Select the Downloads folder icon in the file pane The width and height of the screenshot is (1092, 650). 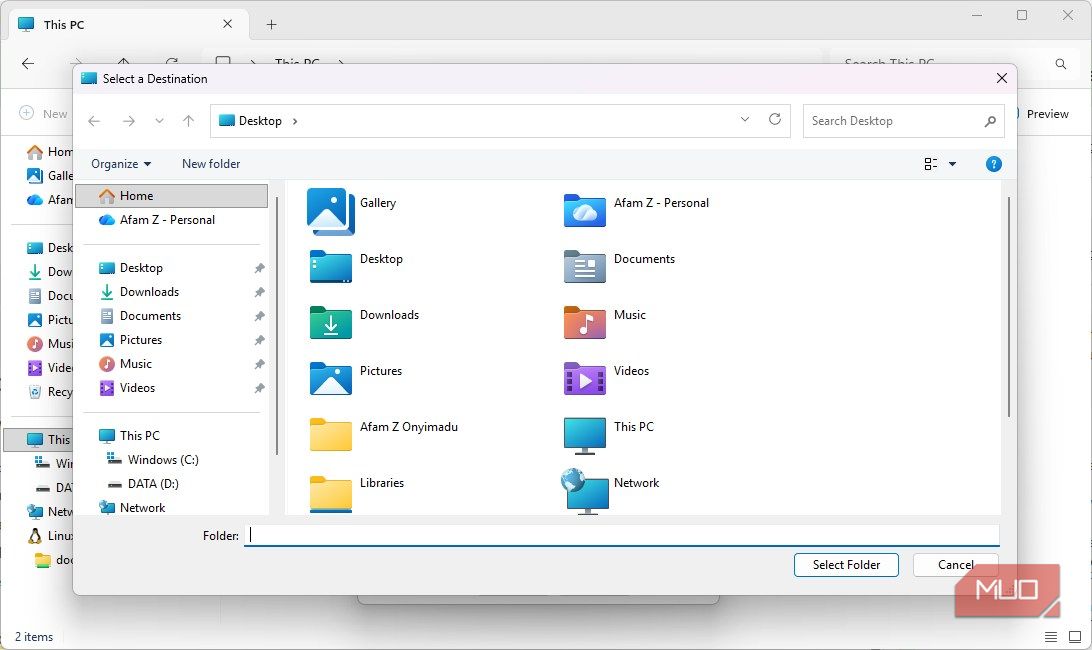point(331,323)
